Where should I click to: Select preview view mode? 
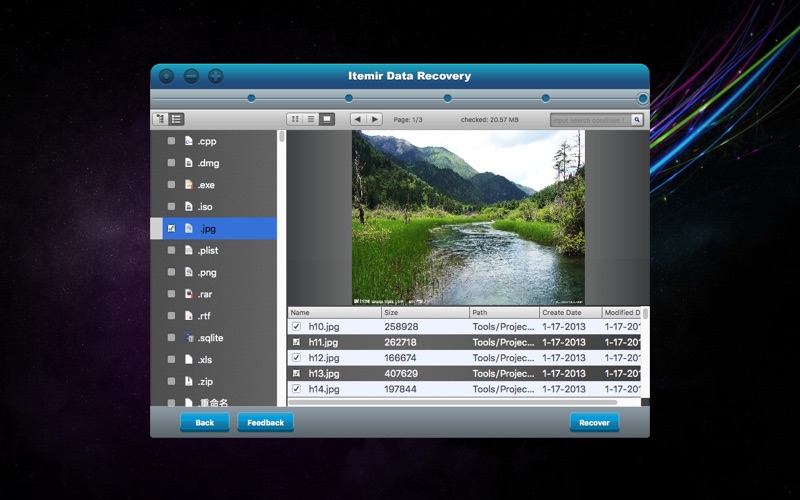327,119
